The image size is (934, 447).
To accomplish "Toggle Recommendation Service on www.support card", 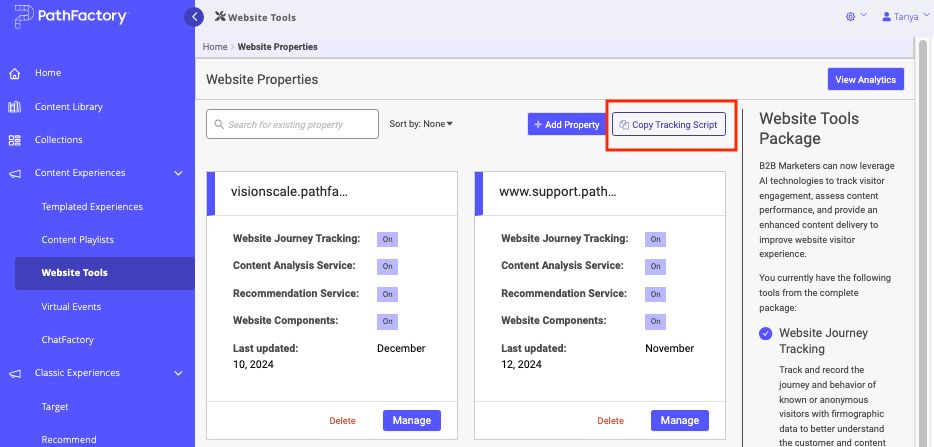I will 655,294.
